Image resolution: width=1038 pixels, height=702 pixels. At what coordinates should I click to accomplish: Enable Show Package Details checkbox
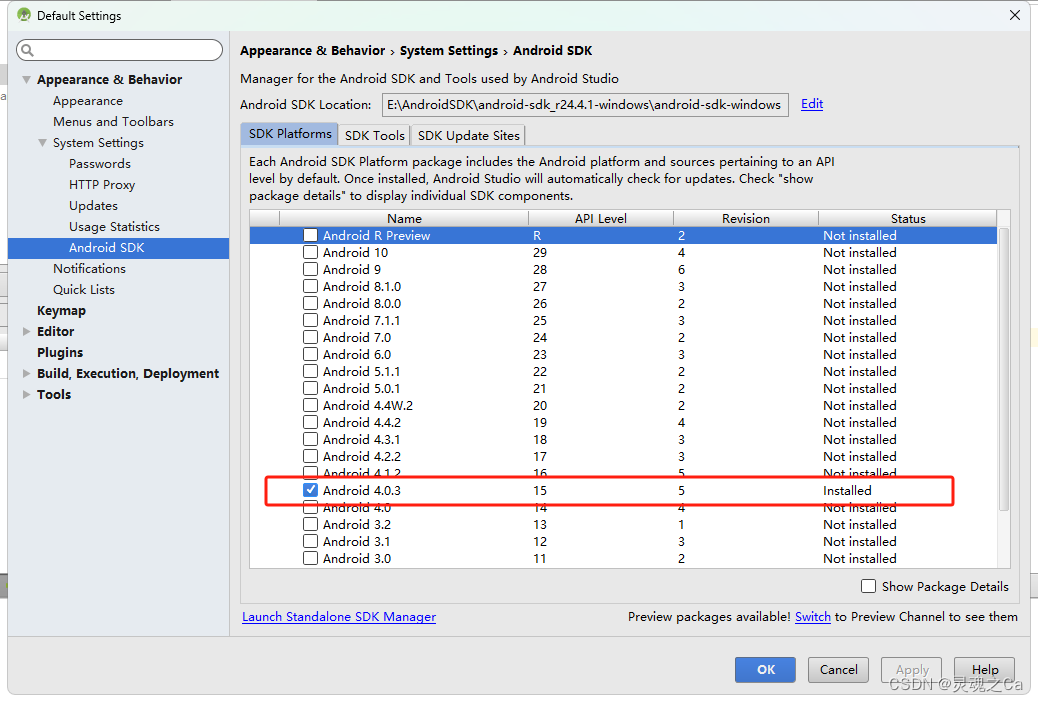click(868, 586)
